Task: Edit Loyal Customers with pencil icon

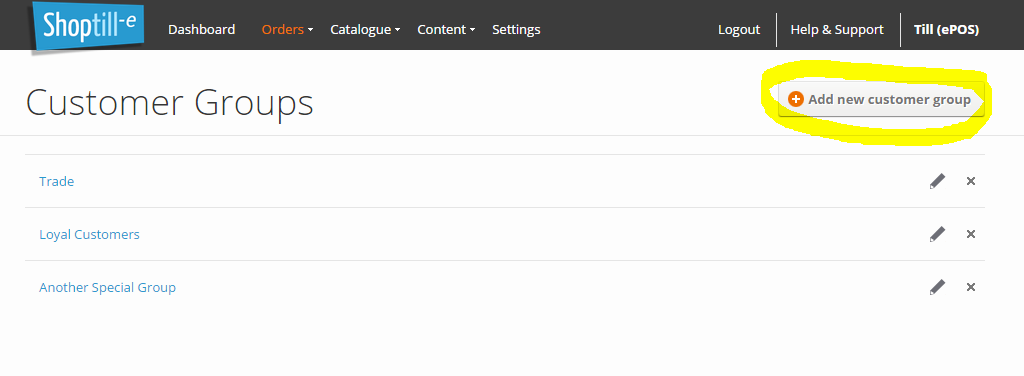Action: (937, 234)
